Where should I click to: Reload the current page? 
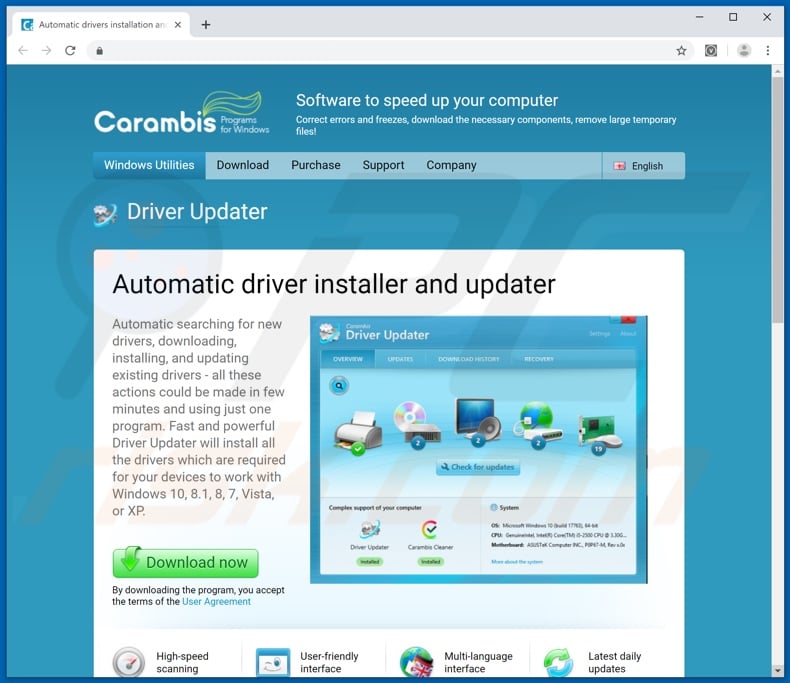tap(70, 50)
